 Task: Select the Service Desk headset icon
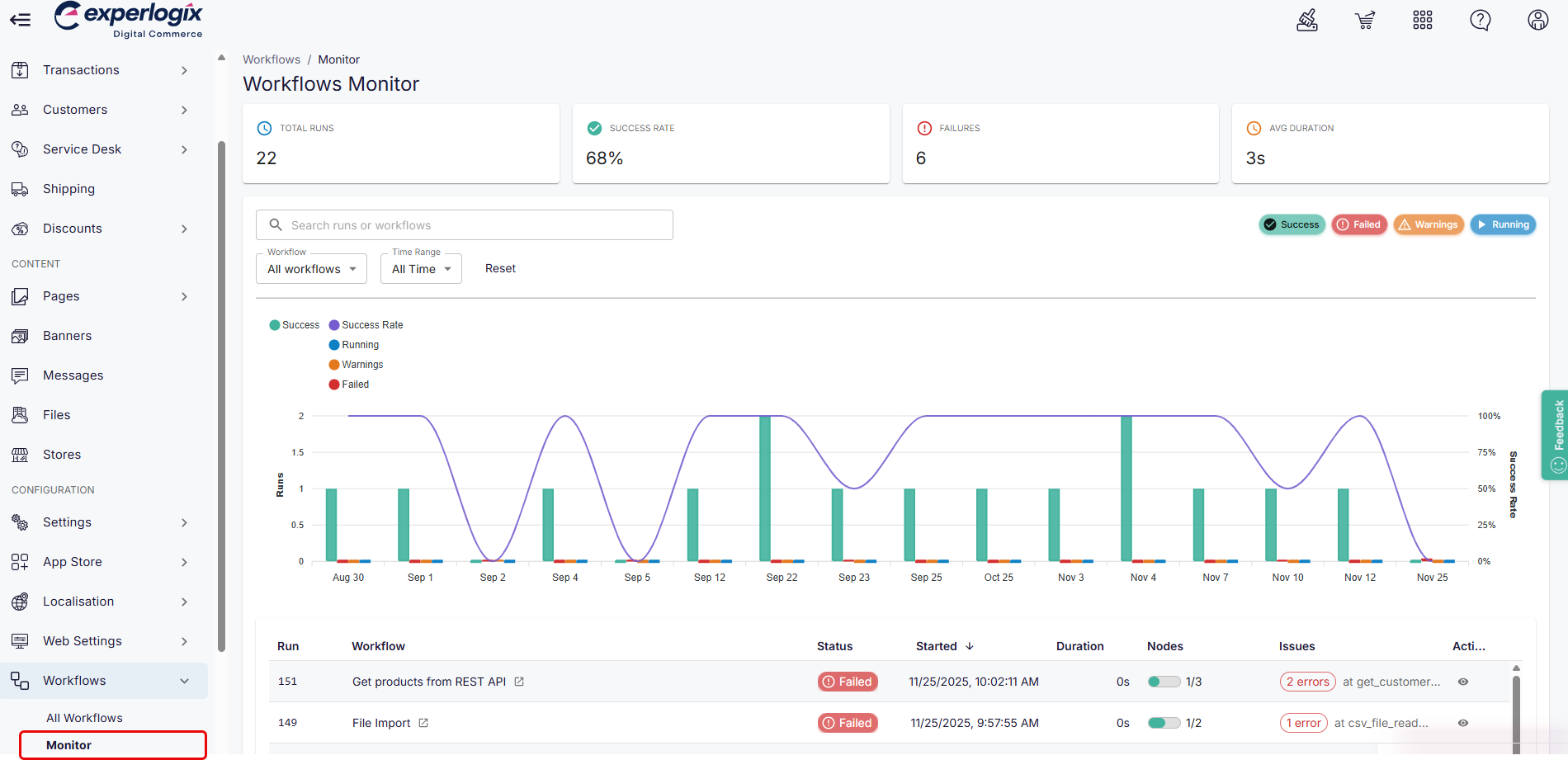pyautogui.click(x=20, y=149)
